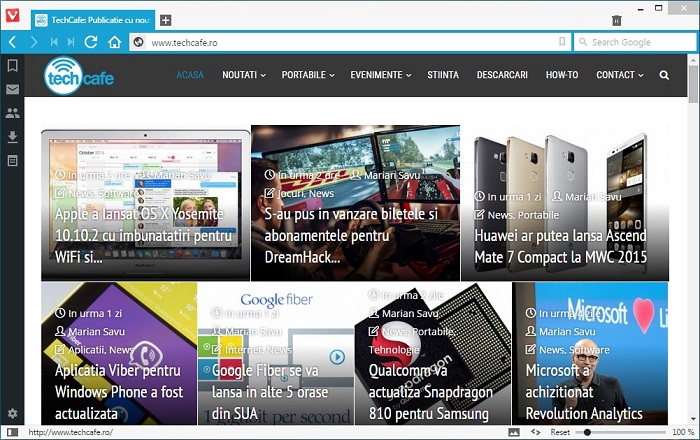
Task: Expand the NOUTATI dropdown menu
Action: tap(244, 75)
